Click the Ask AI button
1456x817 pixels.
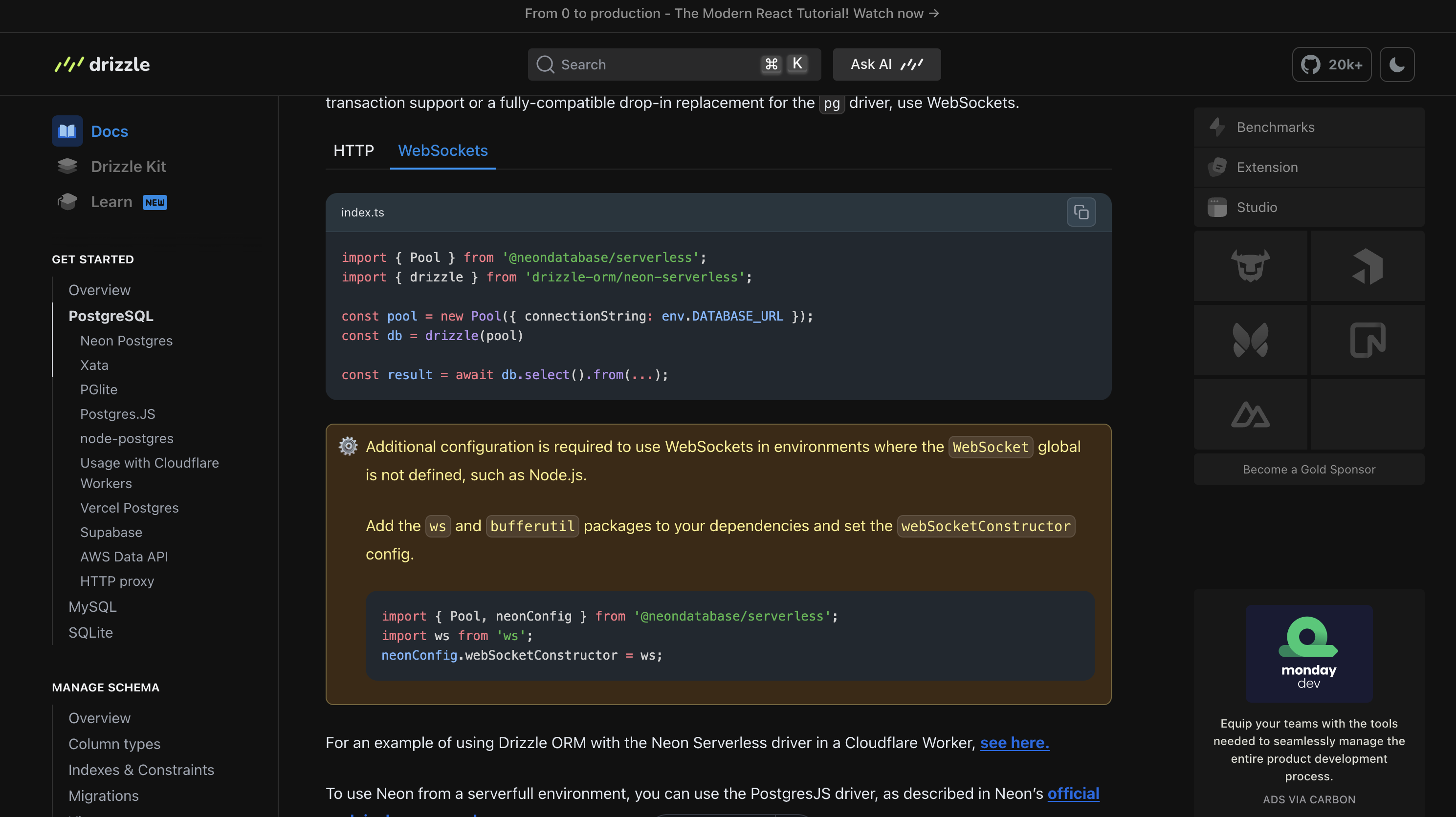coord(886,64)
